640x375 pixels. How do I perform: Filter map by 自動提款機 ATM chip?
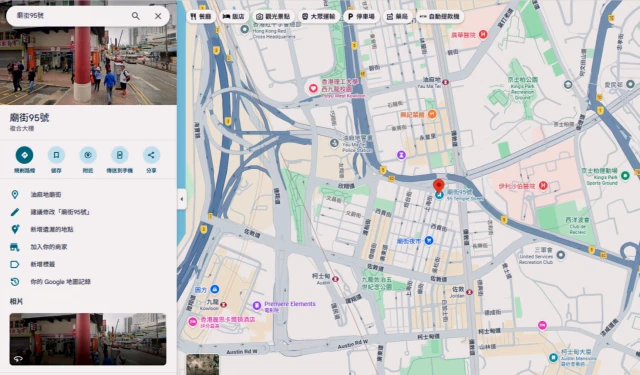point(440,16)
